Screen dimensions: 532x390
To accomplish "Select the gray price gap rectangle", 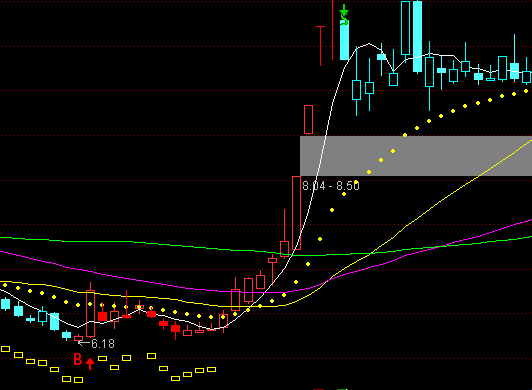I will (416, 156).
